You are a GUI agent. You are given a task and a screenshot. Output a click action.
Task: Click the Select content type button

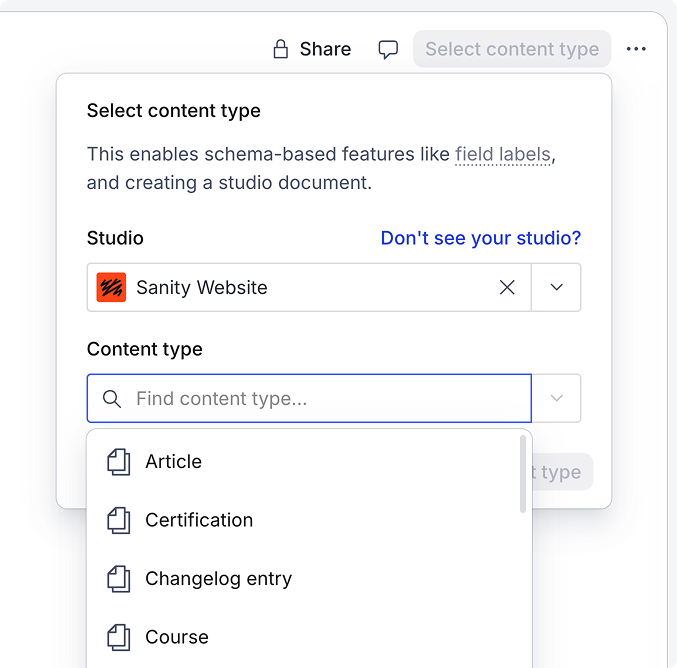[x=512, y=49]
